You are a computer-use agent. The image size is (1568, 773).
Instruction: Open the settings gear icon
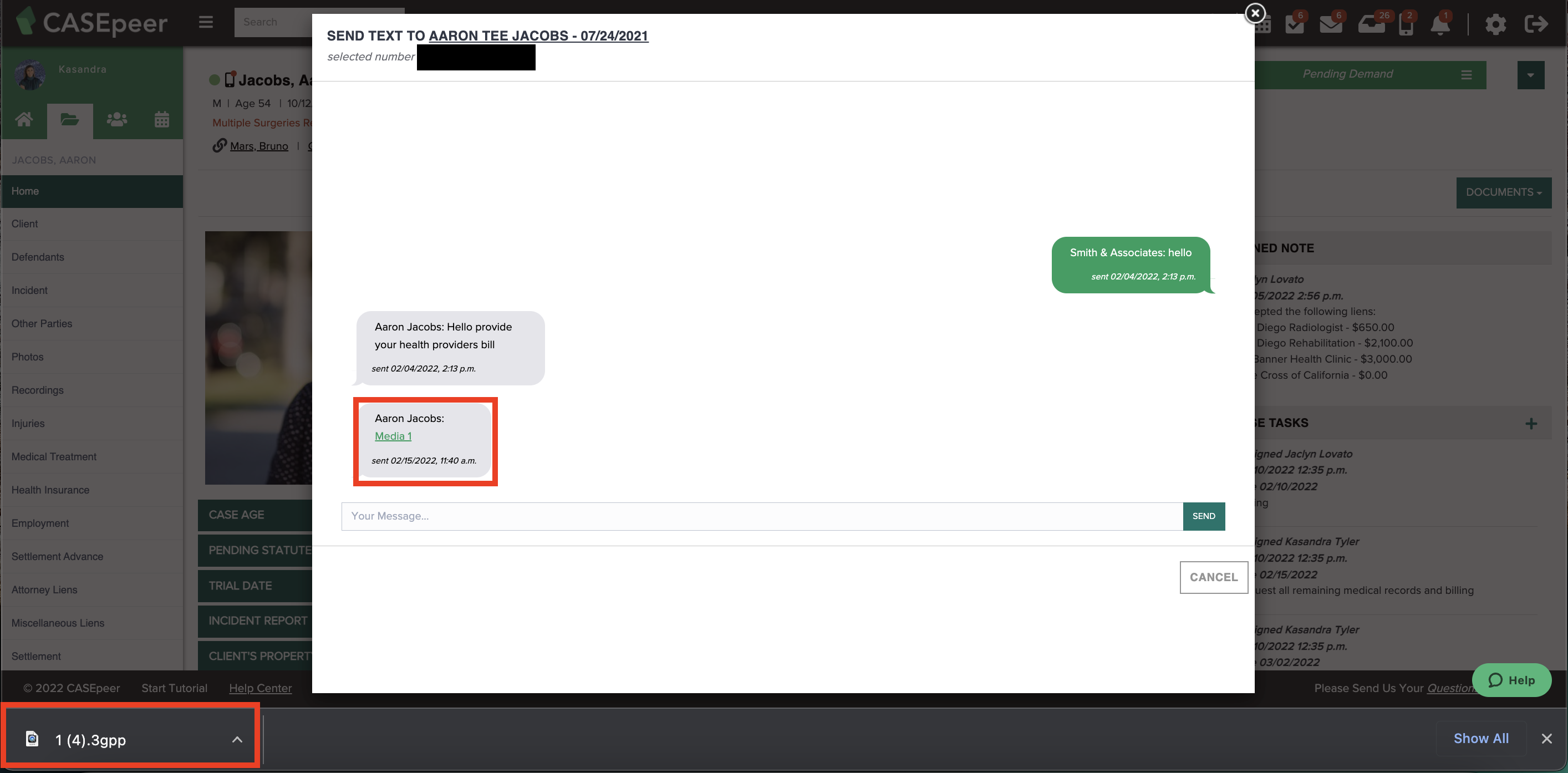coord(1495,24)
